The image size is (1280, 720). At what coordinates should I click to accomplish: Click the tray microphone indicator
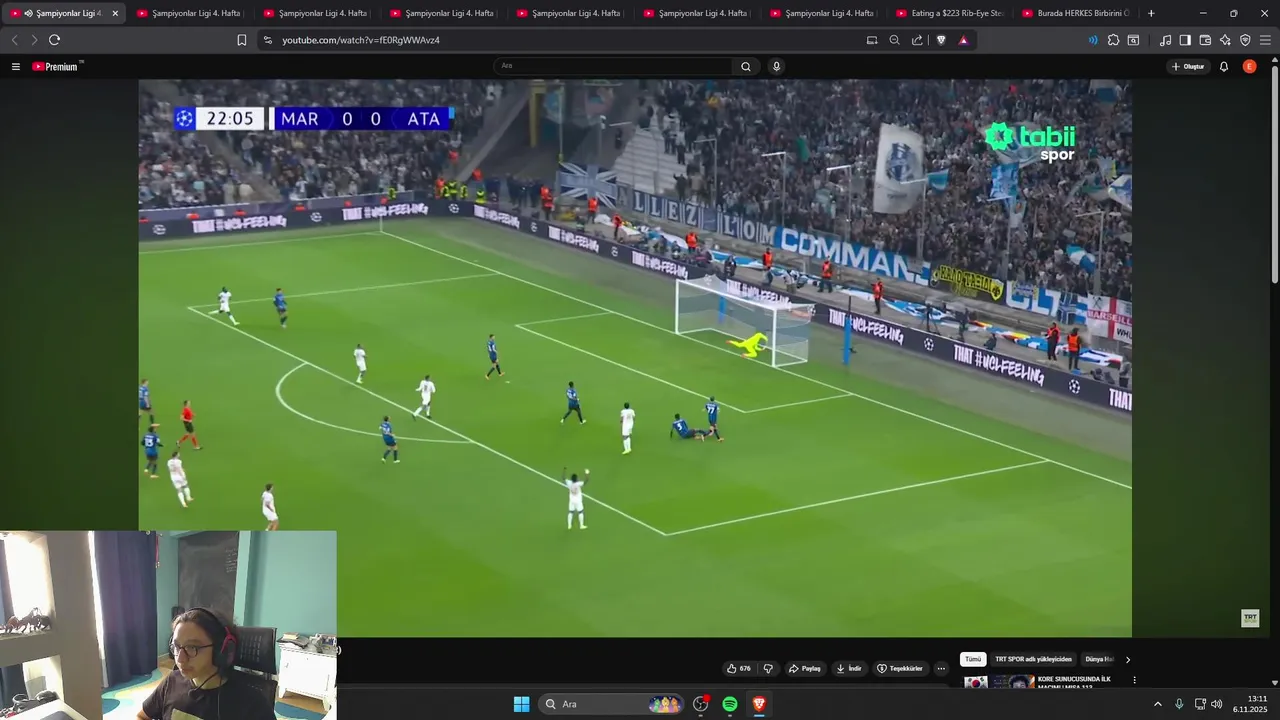click(1179, 704)
